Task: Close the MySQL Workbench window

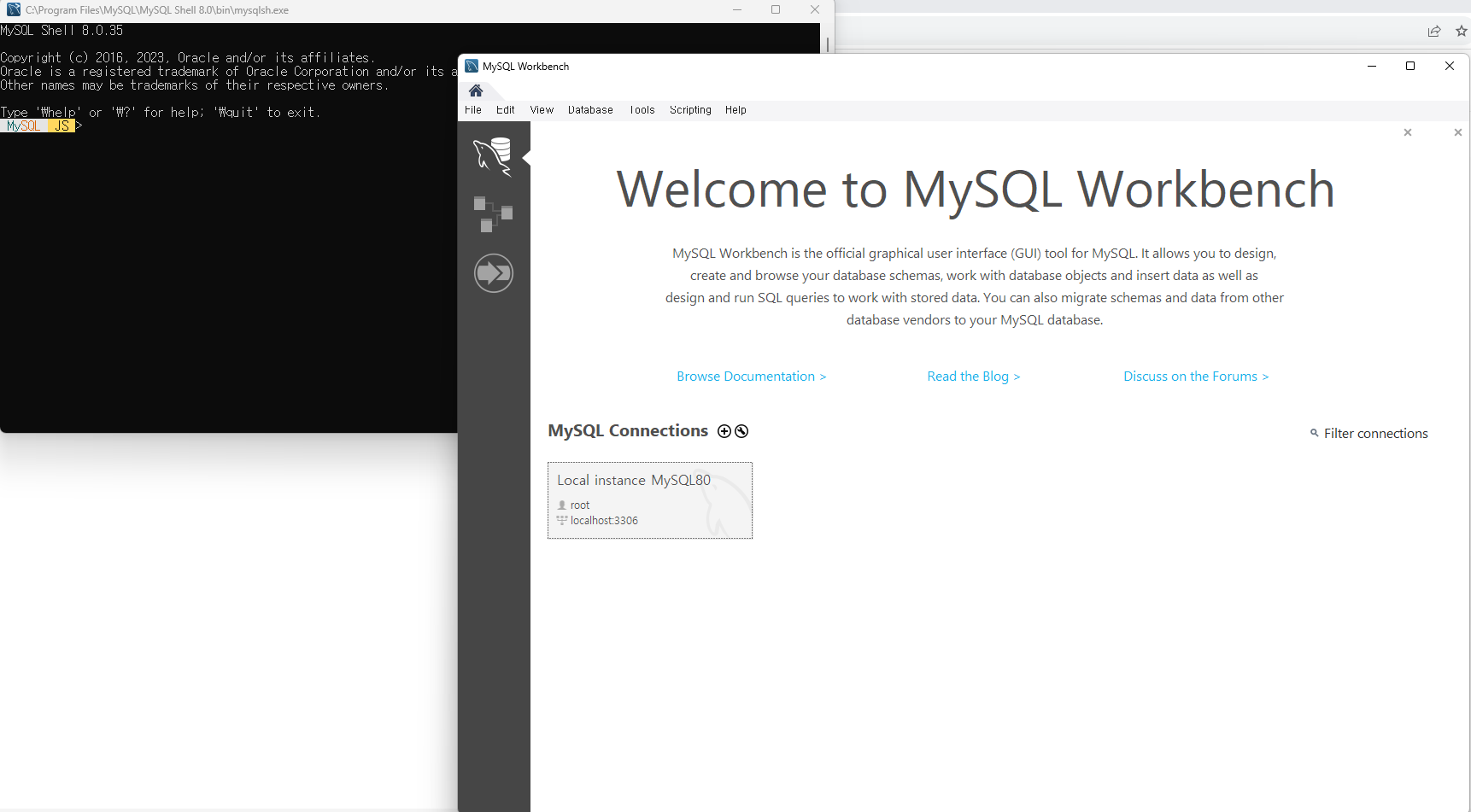Action: [x=1450, y=66]
